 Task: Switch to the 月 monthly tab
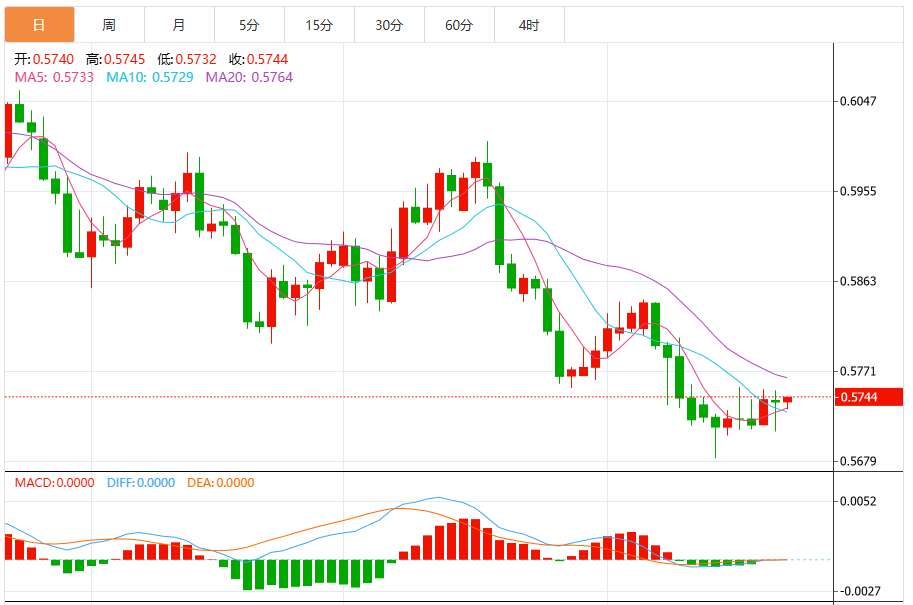179,25
